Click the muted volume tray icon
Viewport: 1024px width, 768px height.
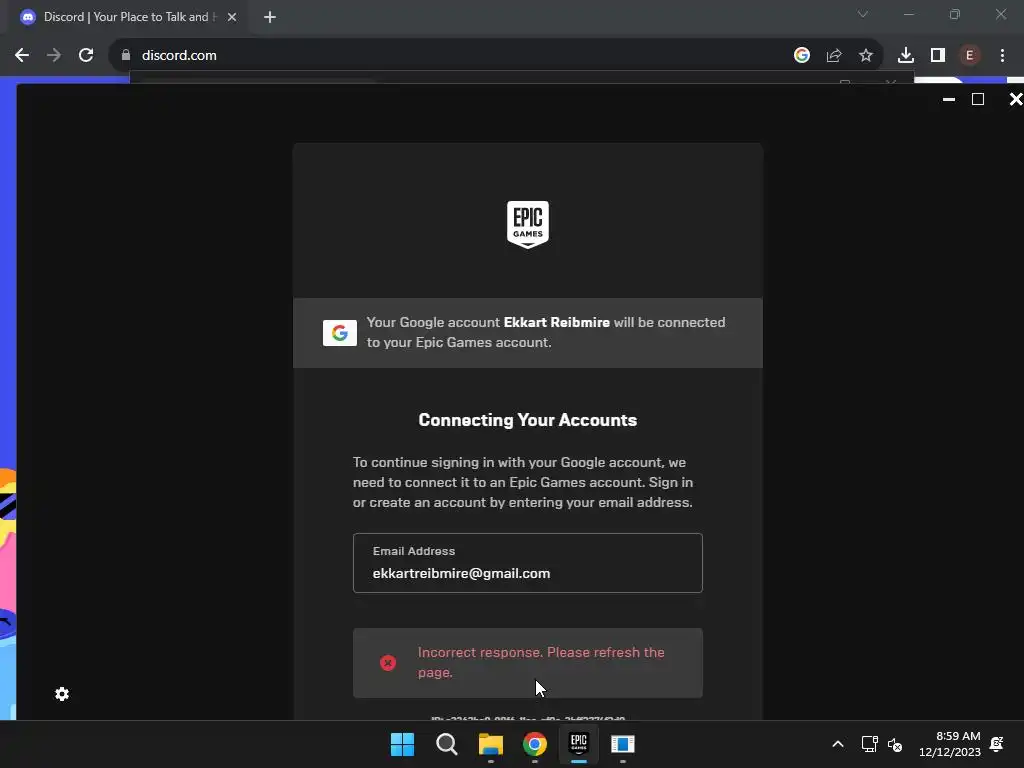coord(895,744)
